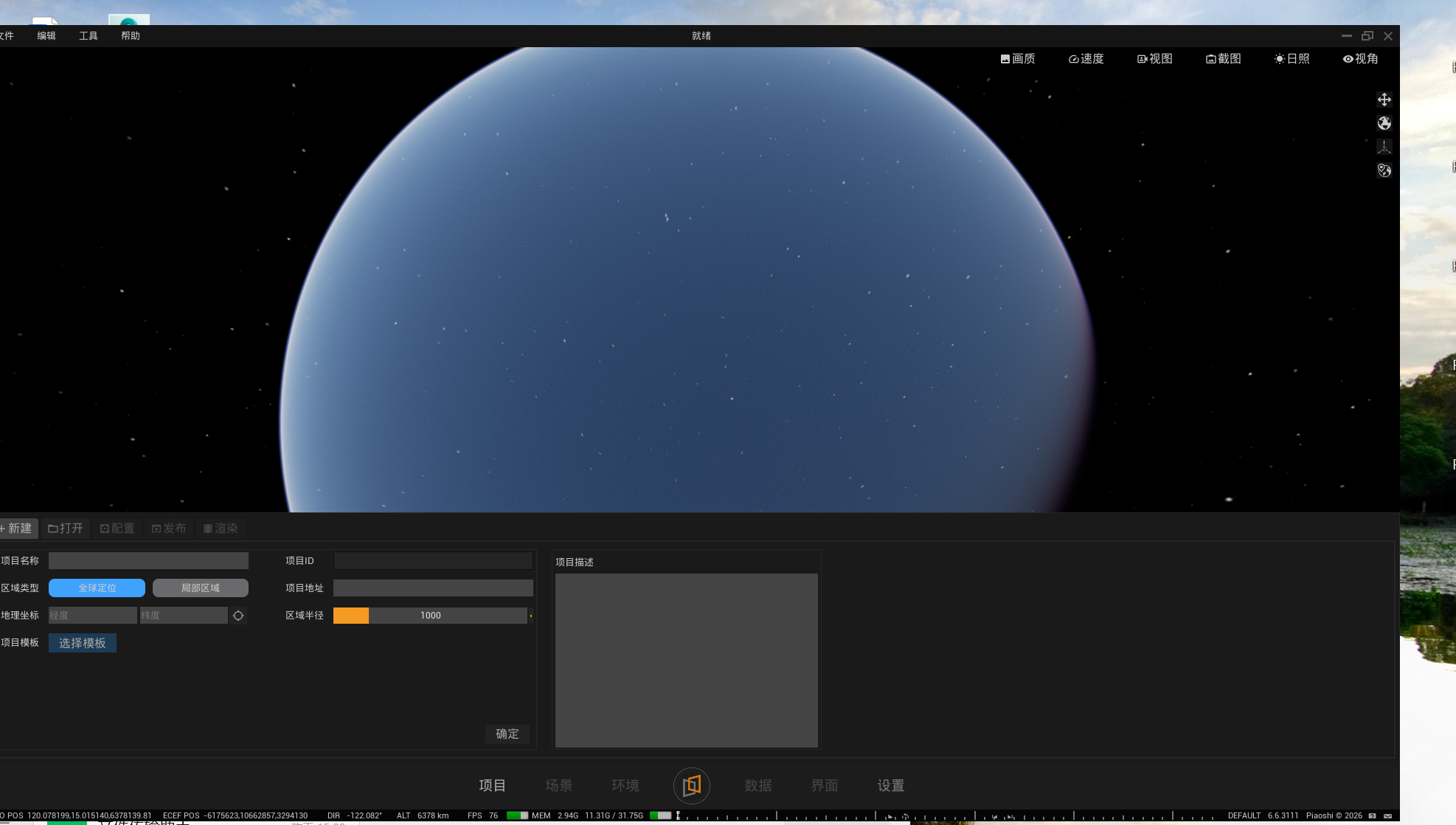
Task: Click the globe view icon
Action: click(1384, 123)
